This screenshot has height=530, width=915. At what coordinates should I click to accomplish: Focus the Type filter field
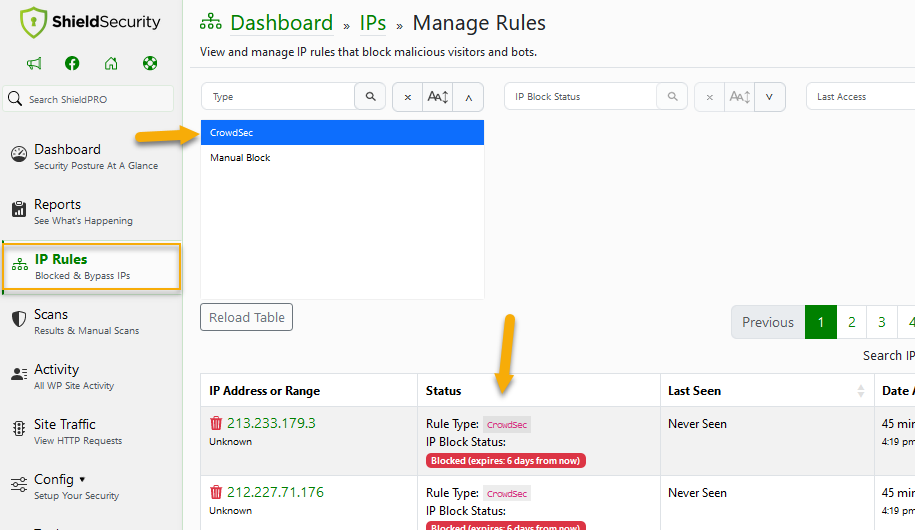tap(278, 96)
